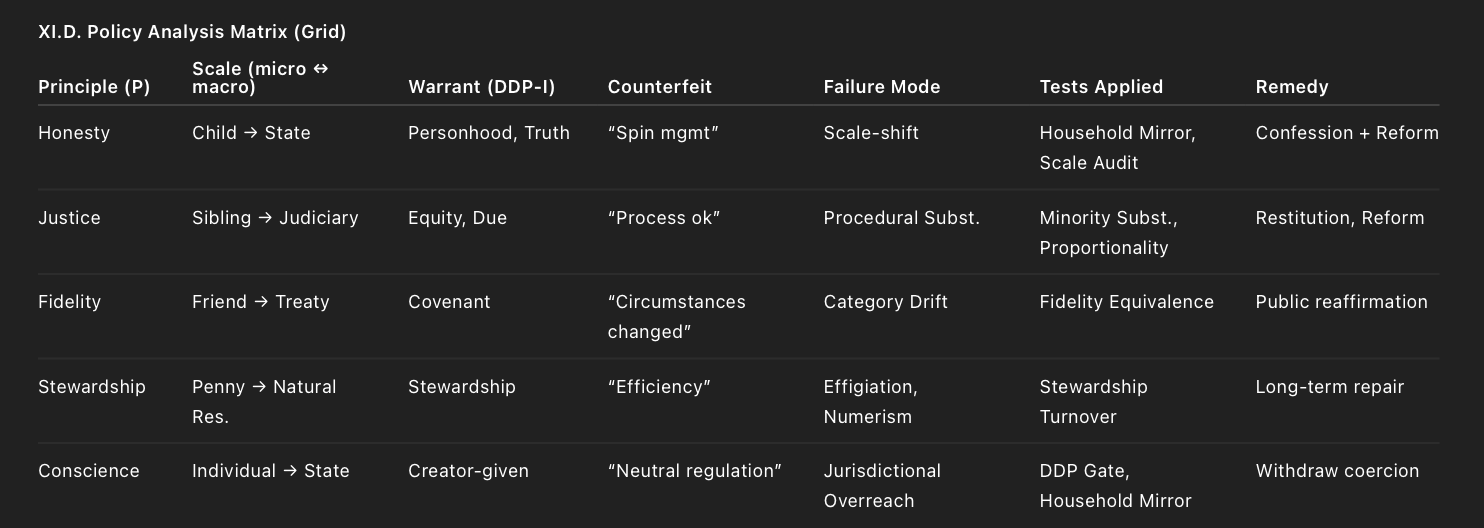Select the "Remedy" column header

(x=1292, y=87)
